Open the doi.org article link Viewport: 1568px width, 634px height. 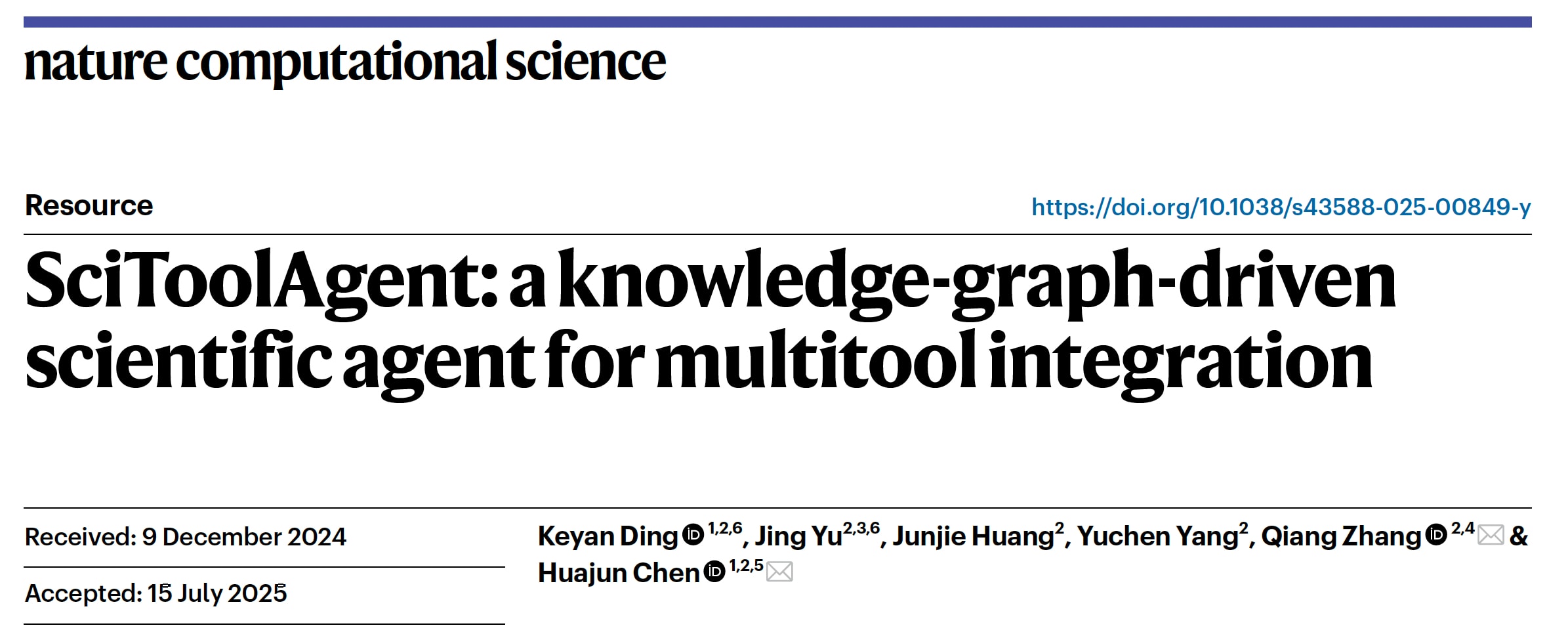[1281, 207]
